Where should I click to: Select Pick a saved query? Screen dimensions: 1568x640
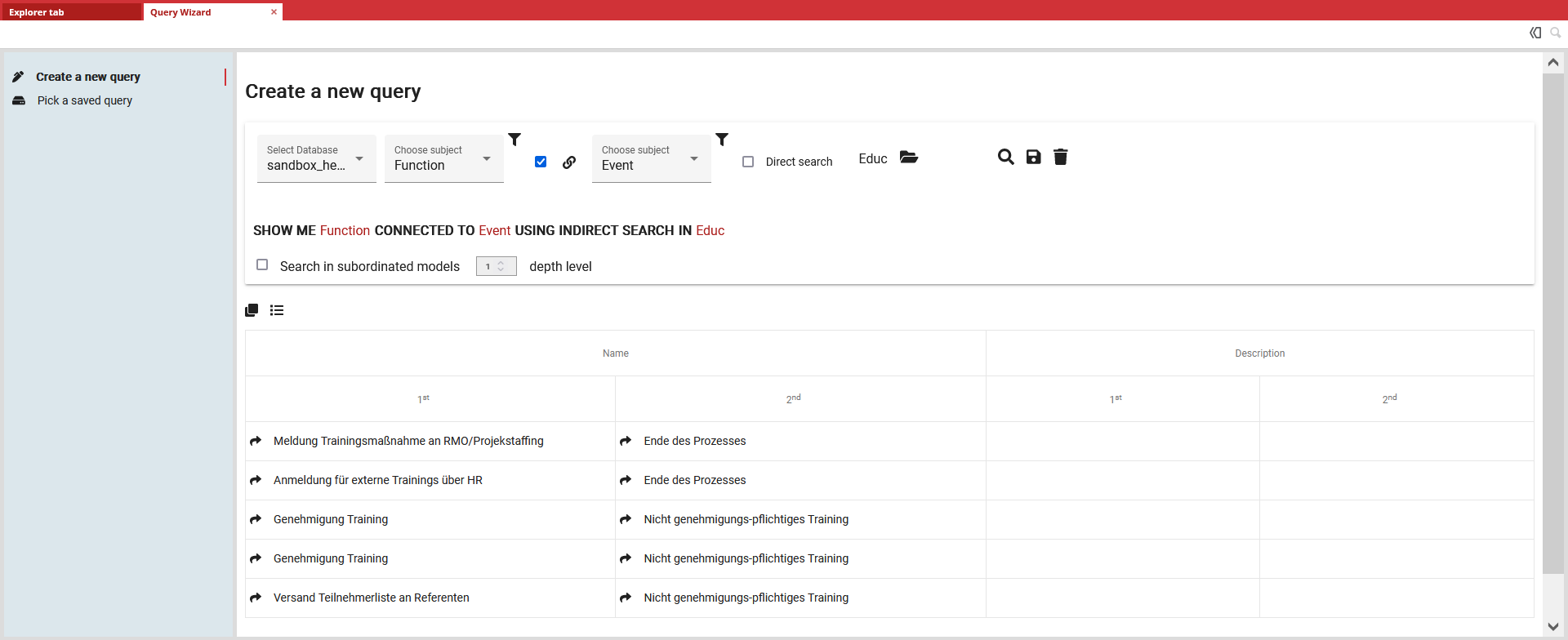point(84,100)
